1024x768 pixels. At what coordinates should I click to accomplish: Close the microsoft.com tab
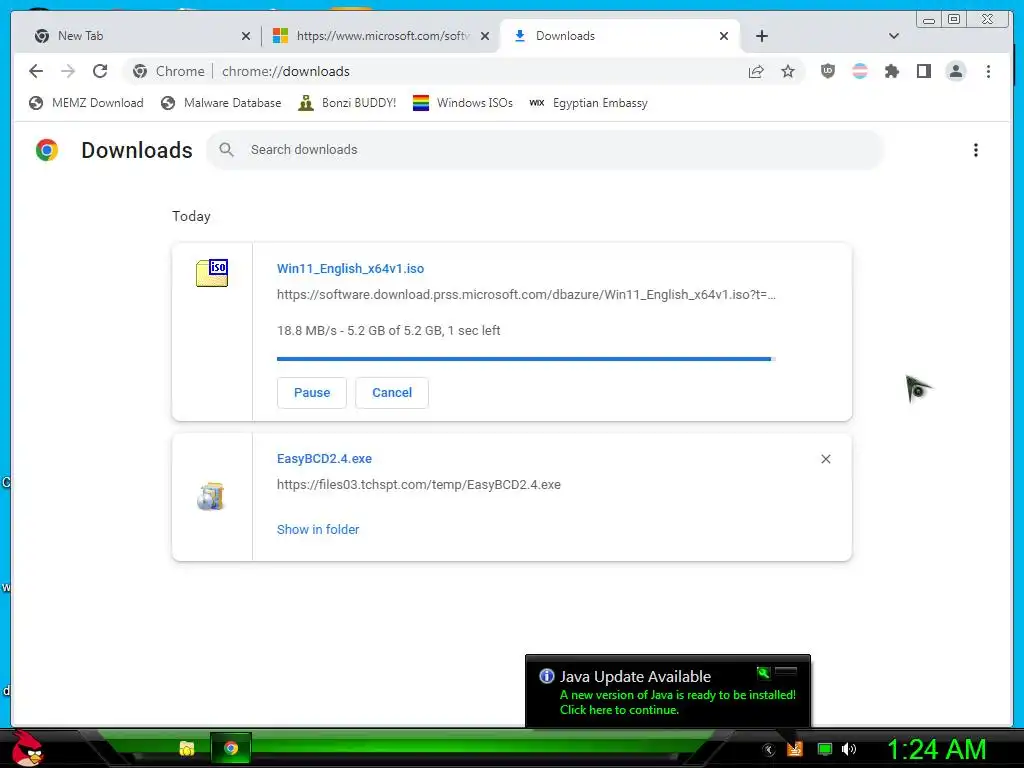point(485,36)
